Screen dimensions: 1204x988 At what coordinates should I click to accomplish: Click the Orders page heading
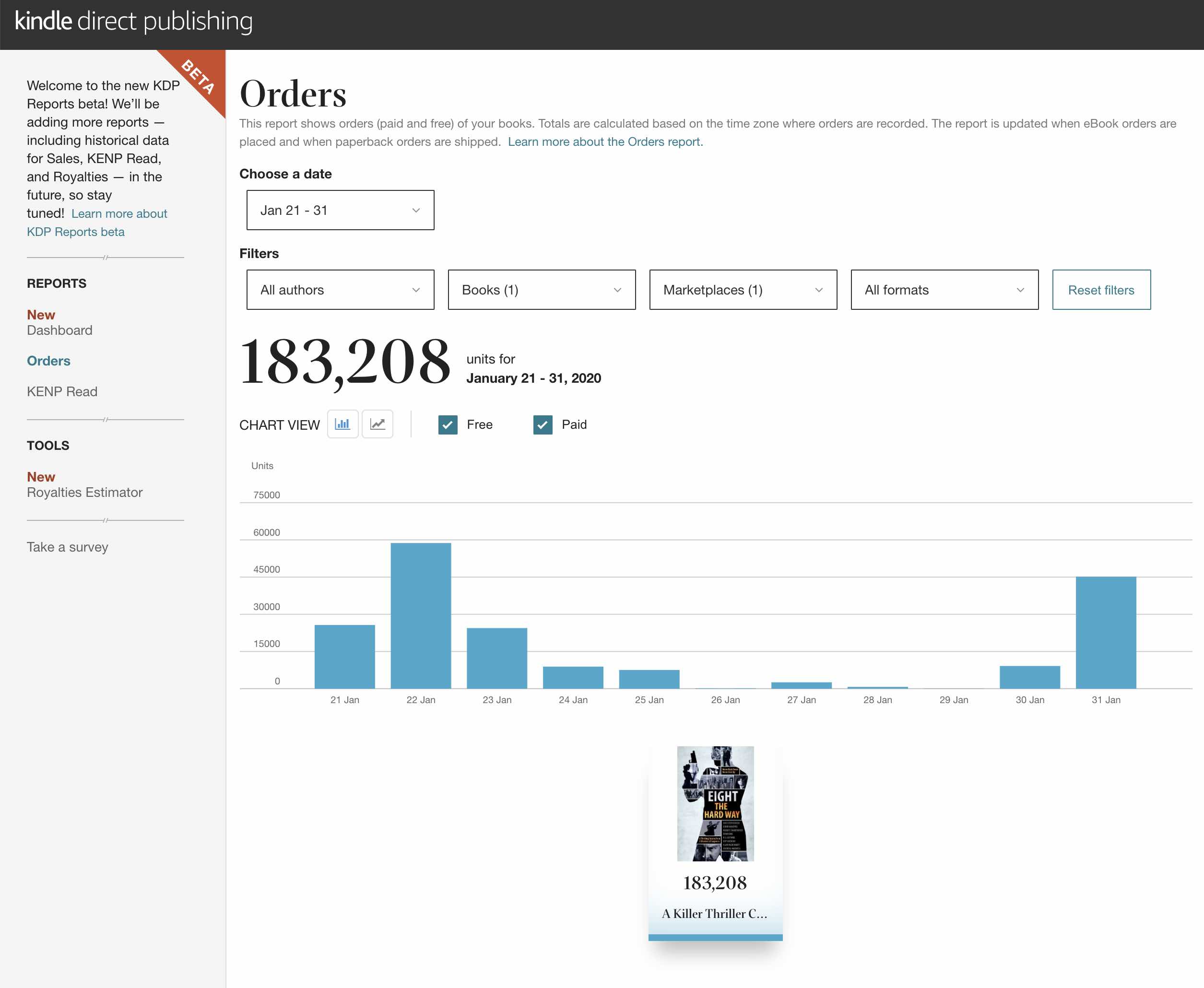coord(293,94)
